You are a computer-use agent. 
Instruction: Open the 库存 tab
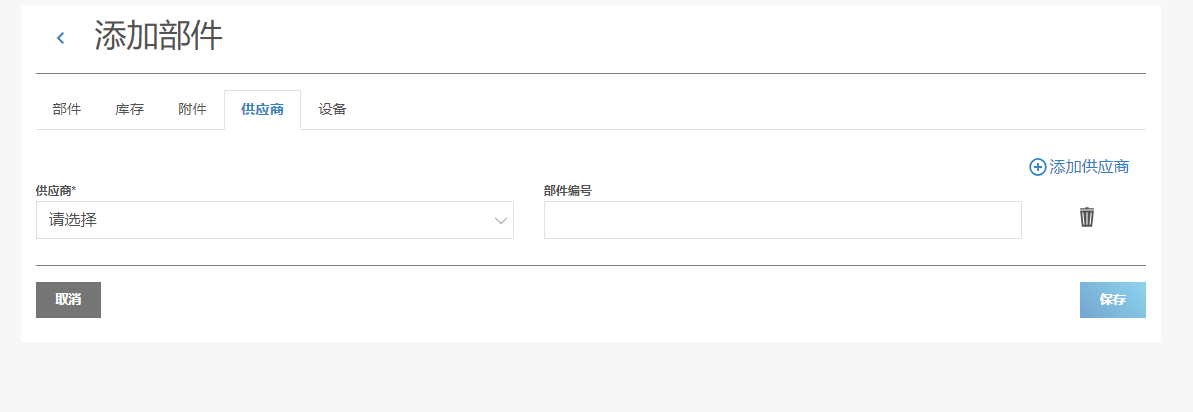pos(130,110)
